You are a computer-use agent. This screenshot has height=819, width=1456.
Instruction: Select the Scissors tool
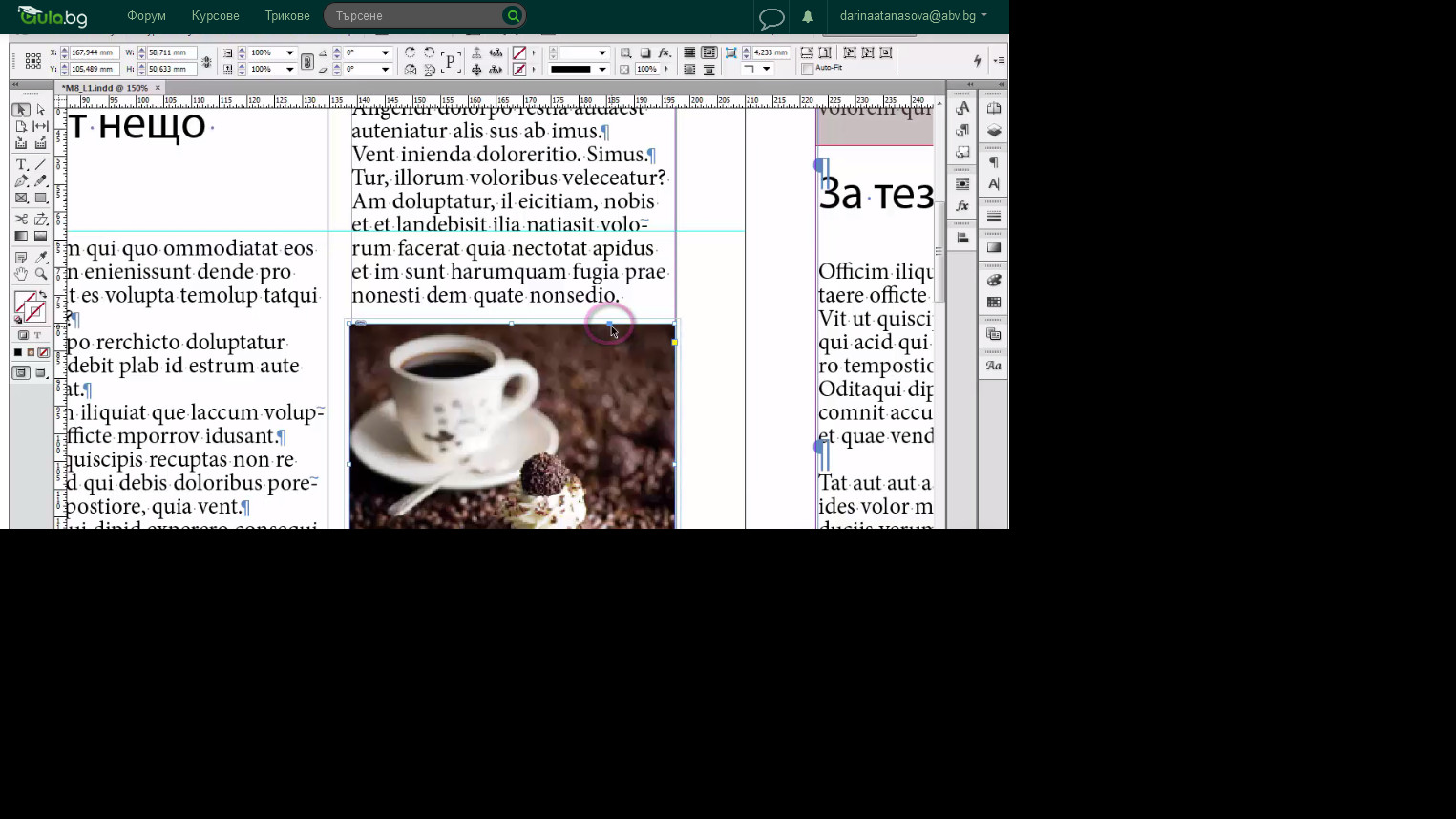click(20, 219)
